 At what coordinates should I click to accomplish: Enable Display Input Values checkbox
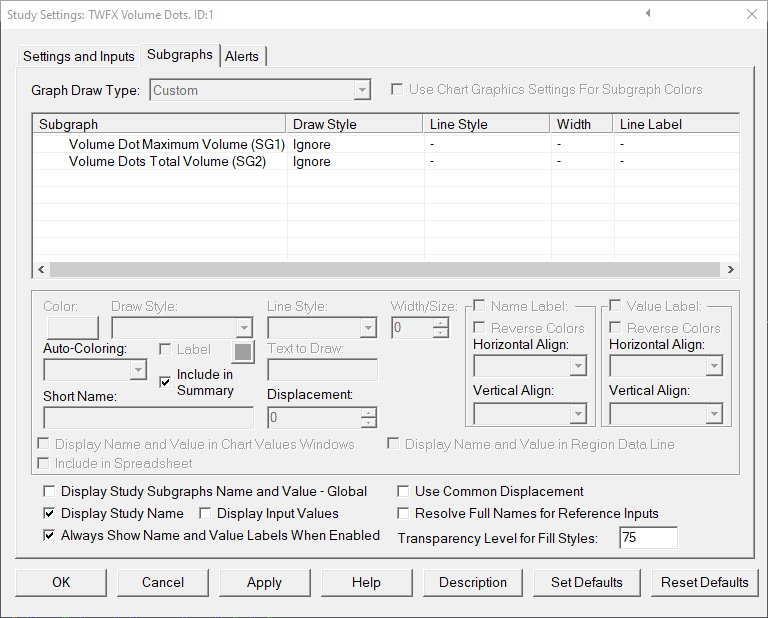pos(205,514)
